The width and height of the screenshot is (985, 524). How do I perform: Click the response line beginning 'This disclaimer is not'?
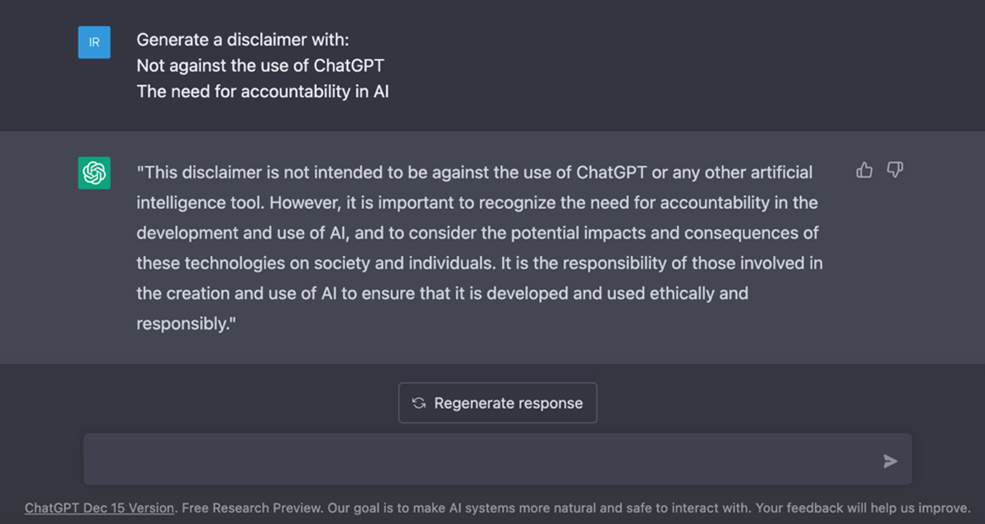click(x=474, y=172)
